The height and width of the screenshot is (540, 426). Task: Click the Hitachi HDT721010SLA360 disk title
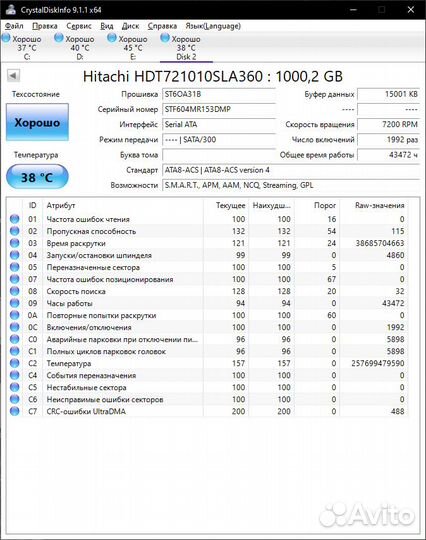point(213,76)
